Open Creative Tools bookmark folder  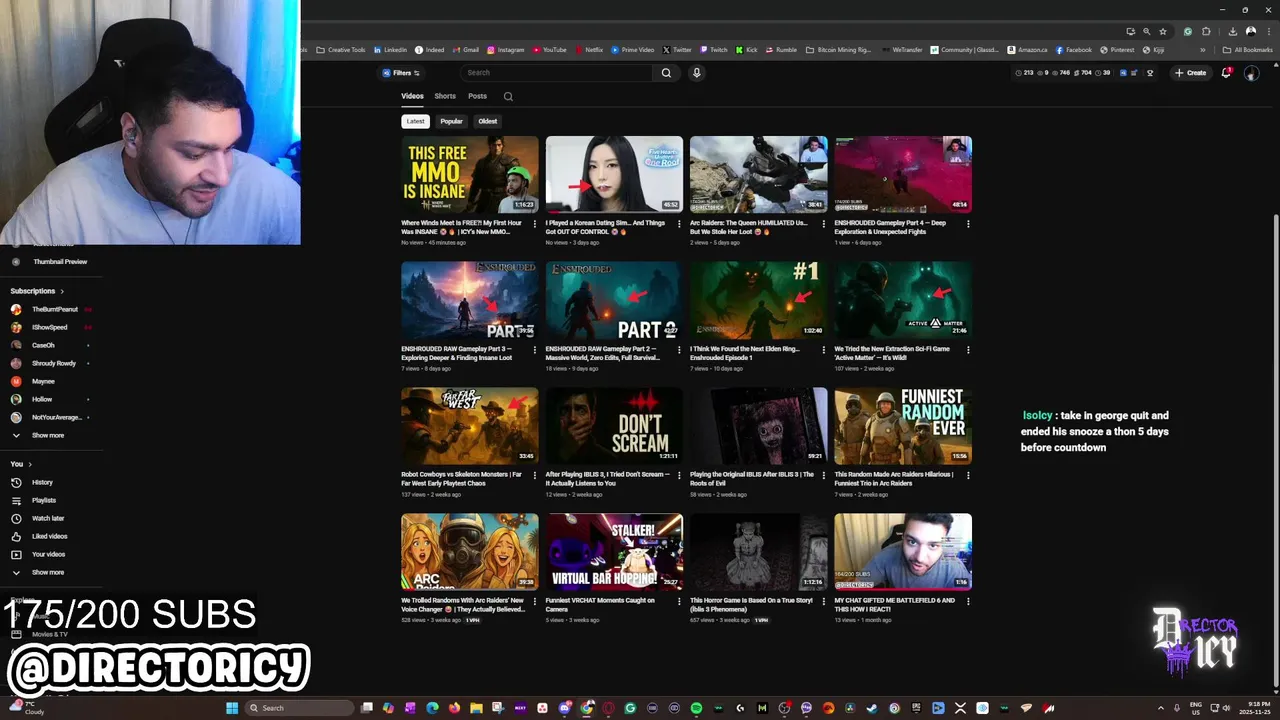[x=341, y=50]
